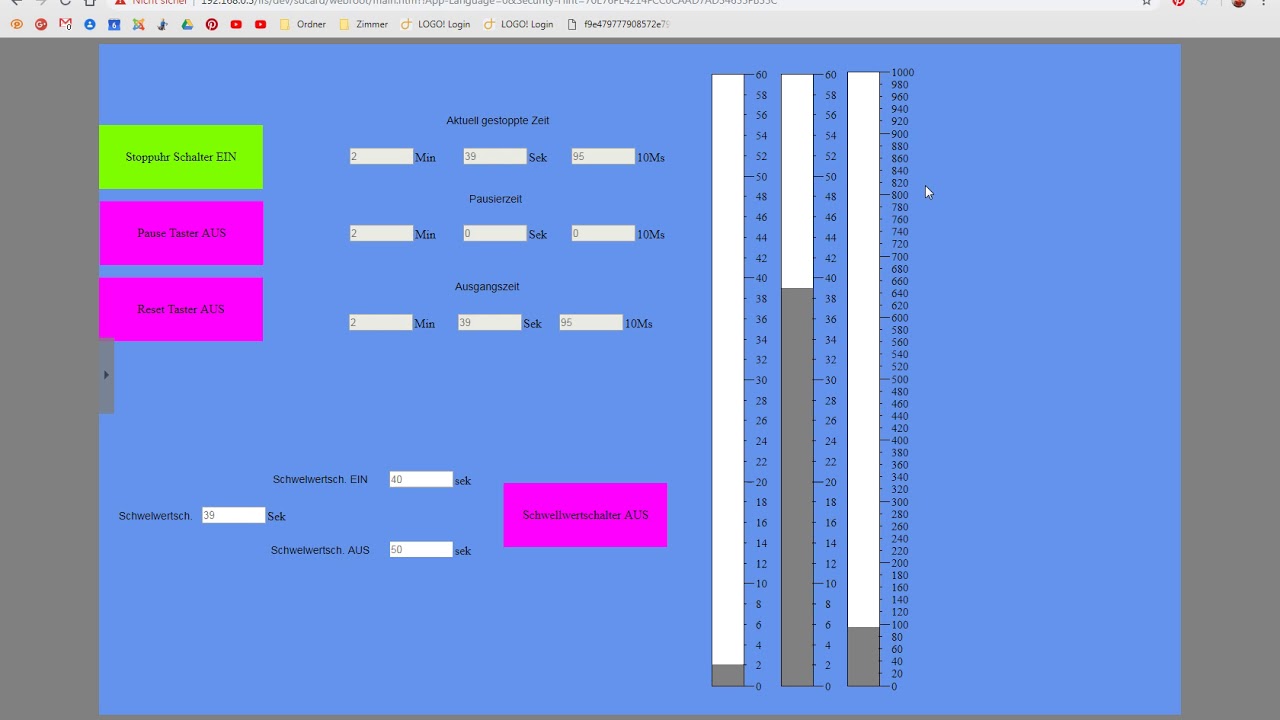Focus the Min field under Ausgangszeit
The height and width of the screenshot is (720, 1280).
click(381, 322)
